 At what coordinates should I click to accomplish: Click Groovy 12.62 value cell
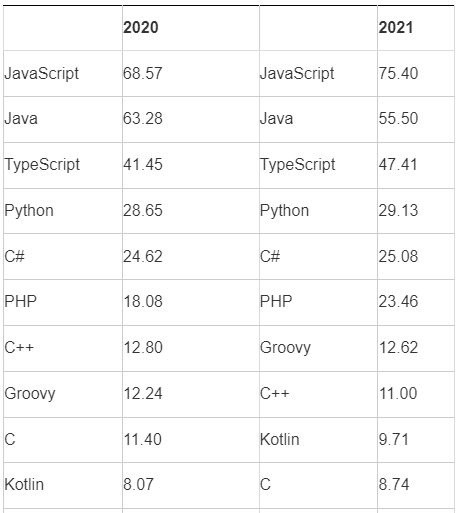416,349
